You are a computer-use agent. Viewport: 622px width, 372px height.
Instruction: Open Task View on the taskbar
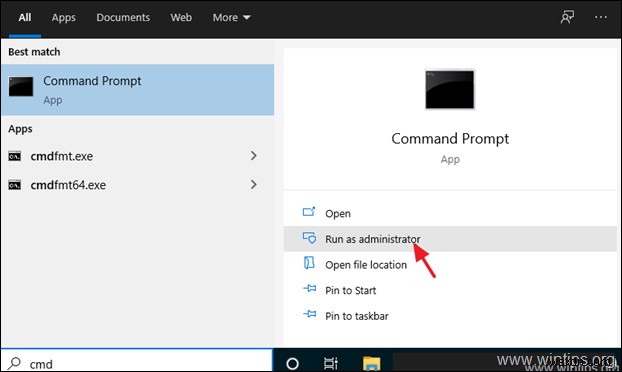pos(330,363)
